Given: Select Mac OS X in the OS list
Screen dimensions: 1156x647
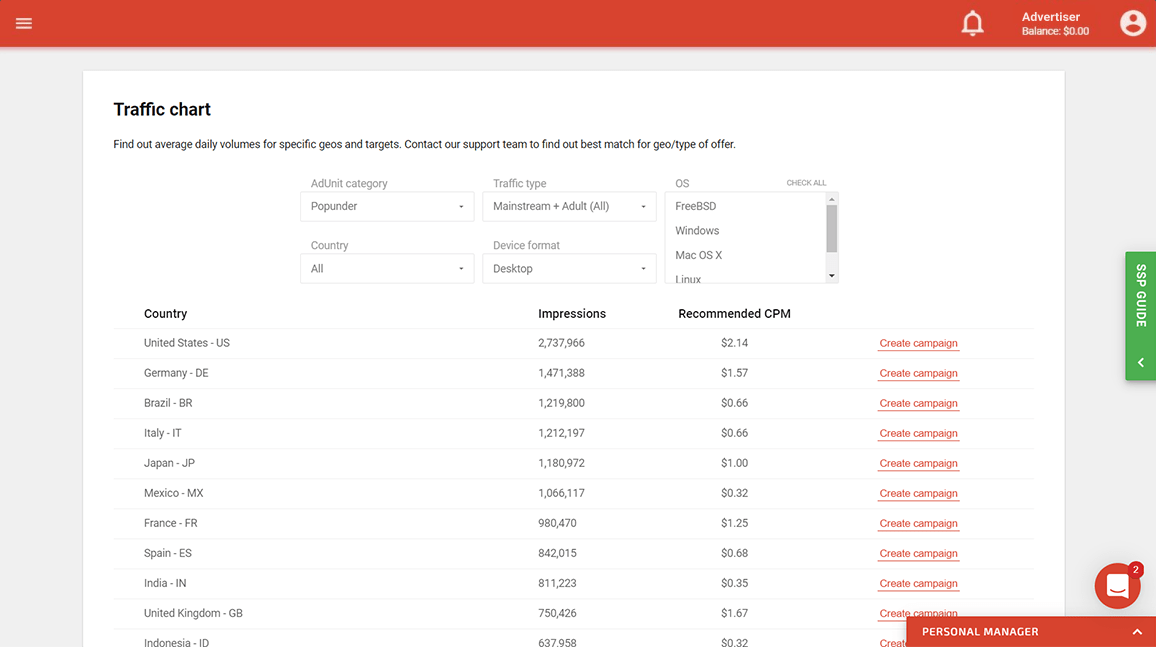Looking at the screenshot, I should click(x=698, y=255).
